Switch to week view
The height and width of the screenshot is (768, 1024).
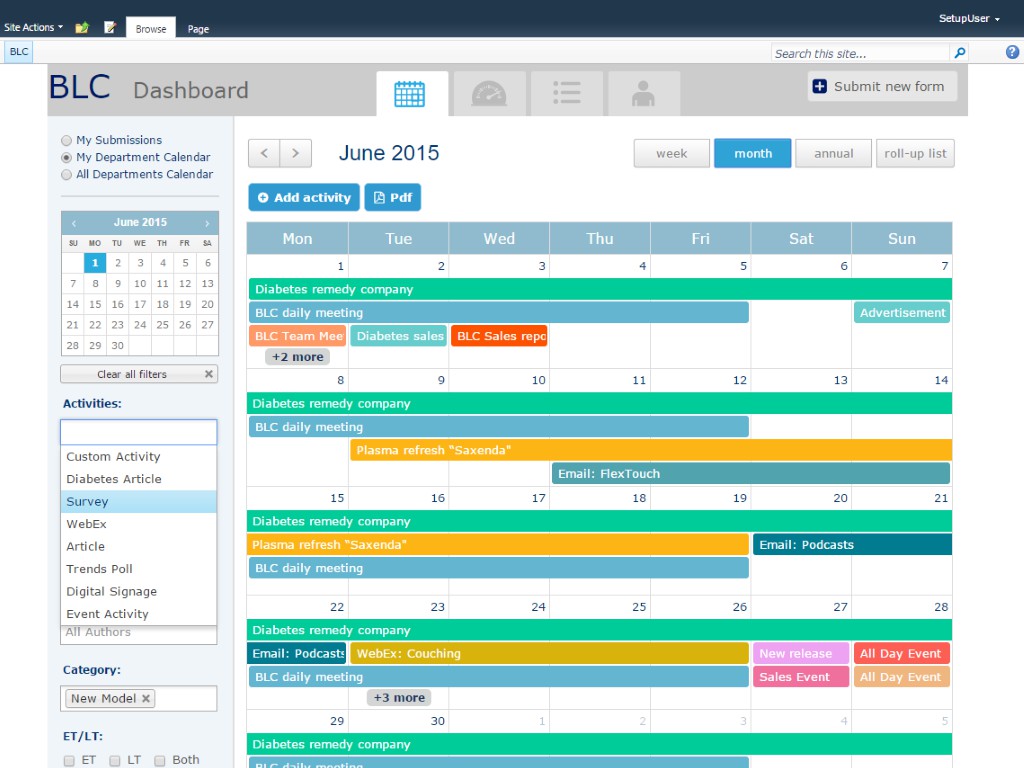click(x=671, y=153)
